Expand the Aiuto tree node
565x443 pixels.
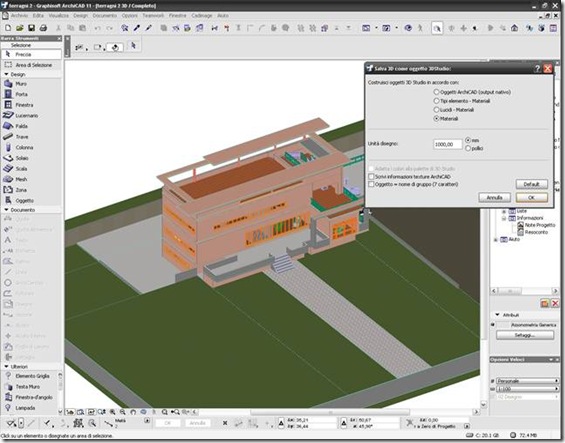496,239
